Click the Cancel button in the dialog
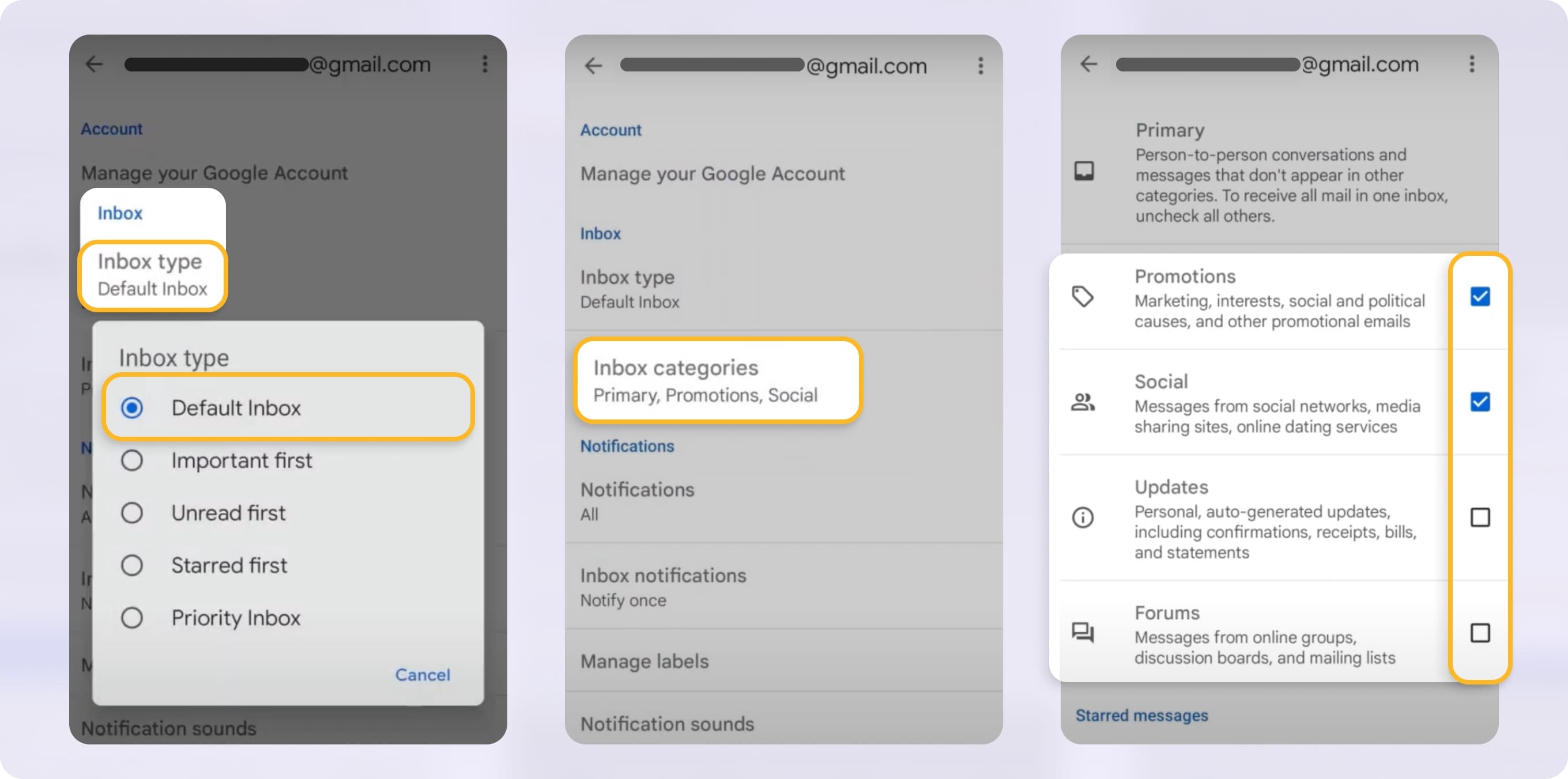Image resolution: width=1568 pixels, height=779 pixels. click(x=422, y=674)
